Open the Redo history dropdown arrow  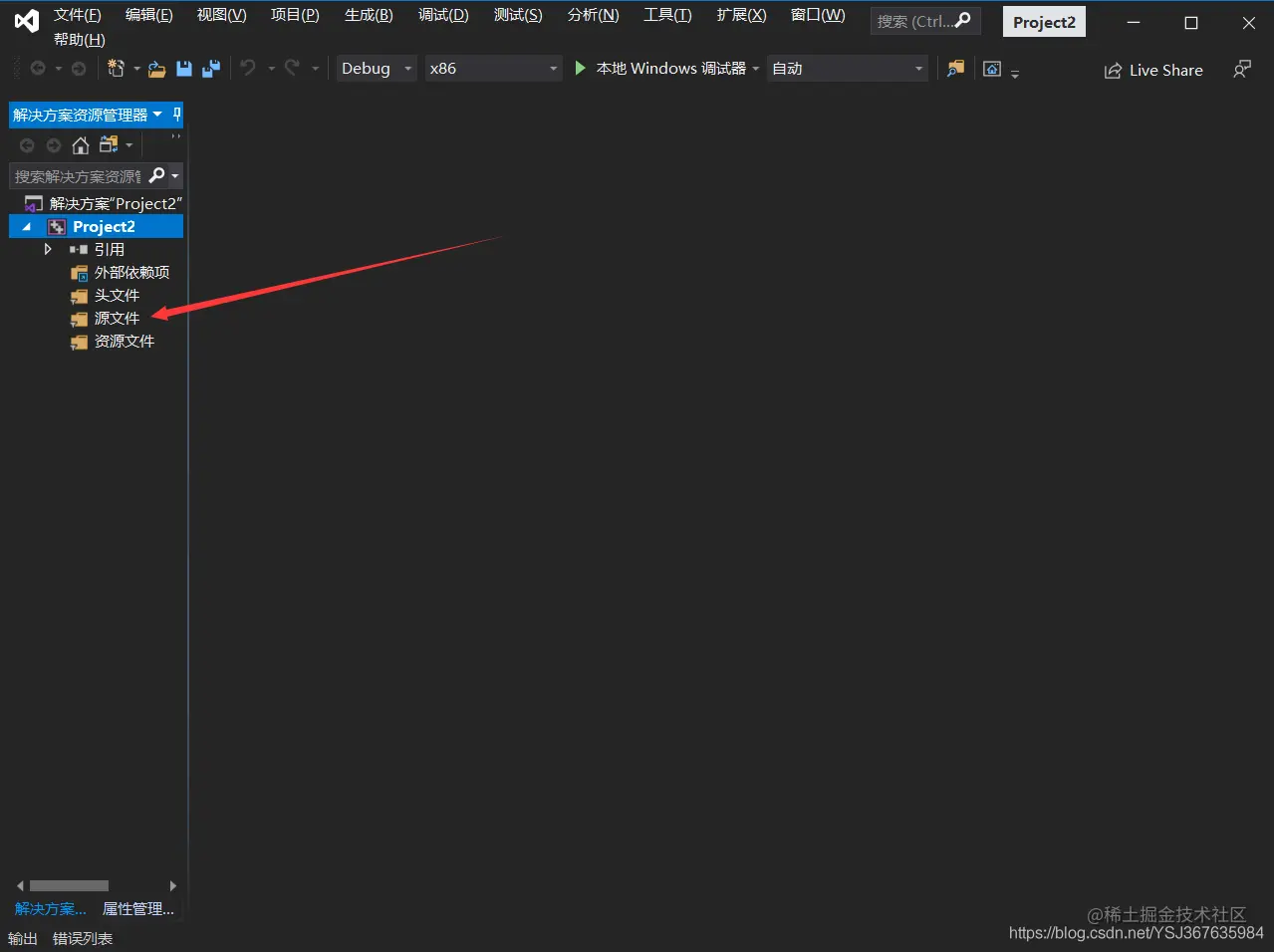coord(315,69)
